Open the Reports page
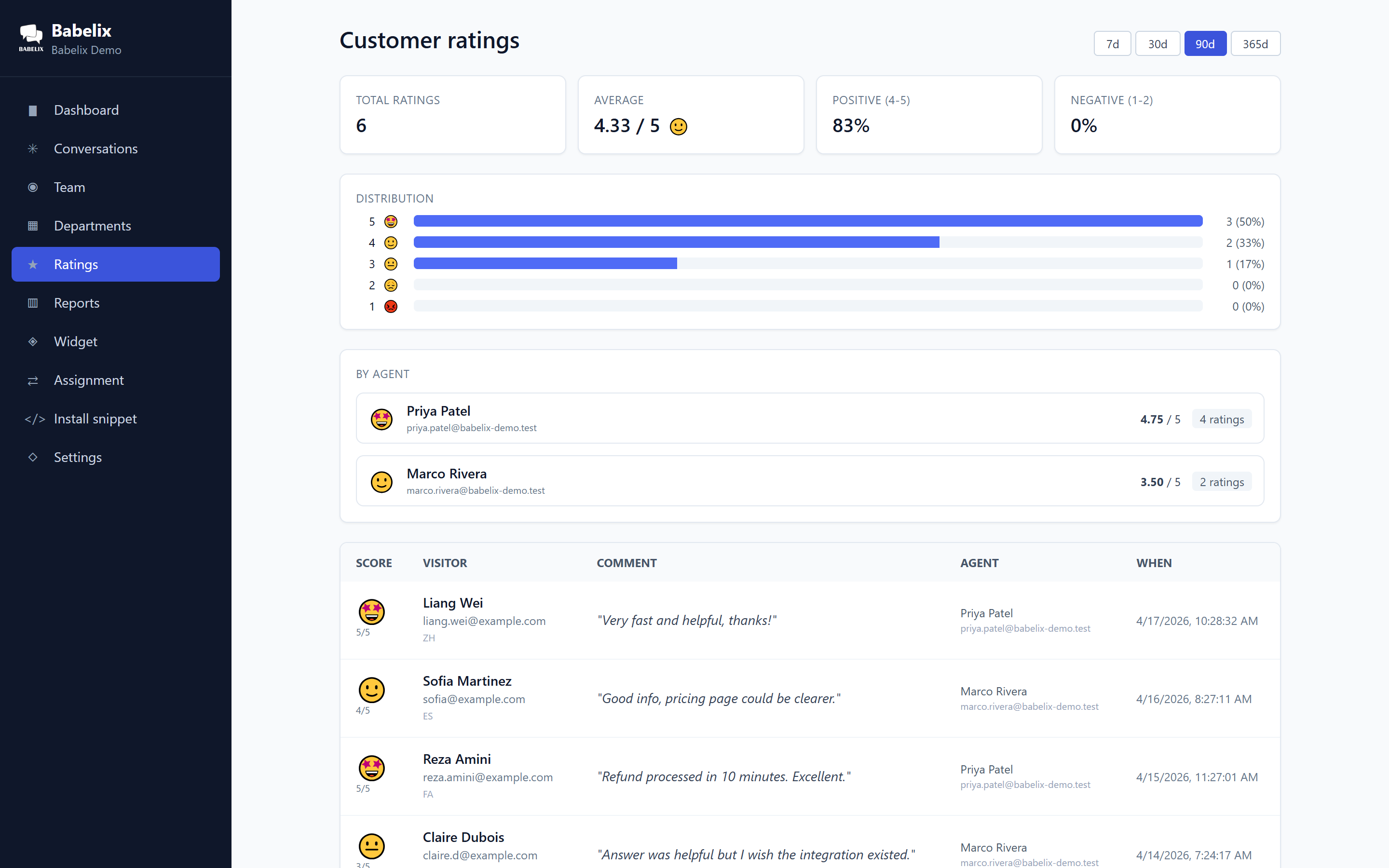 point(115,303)
